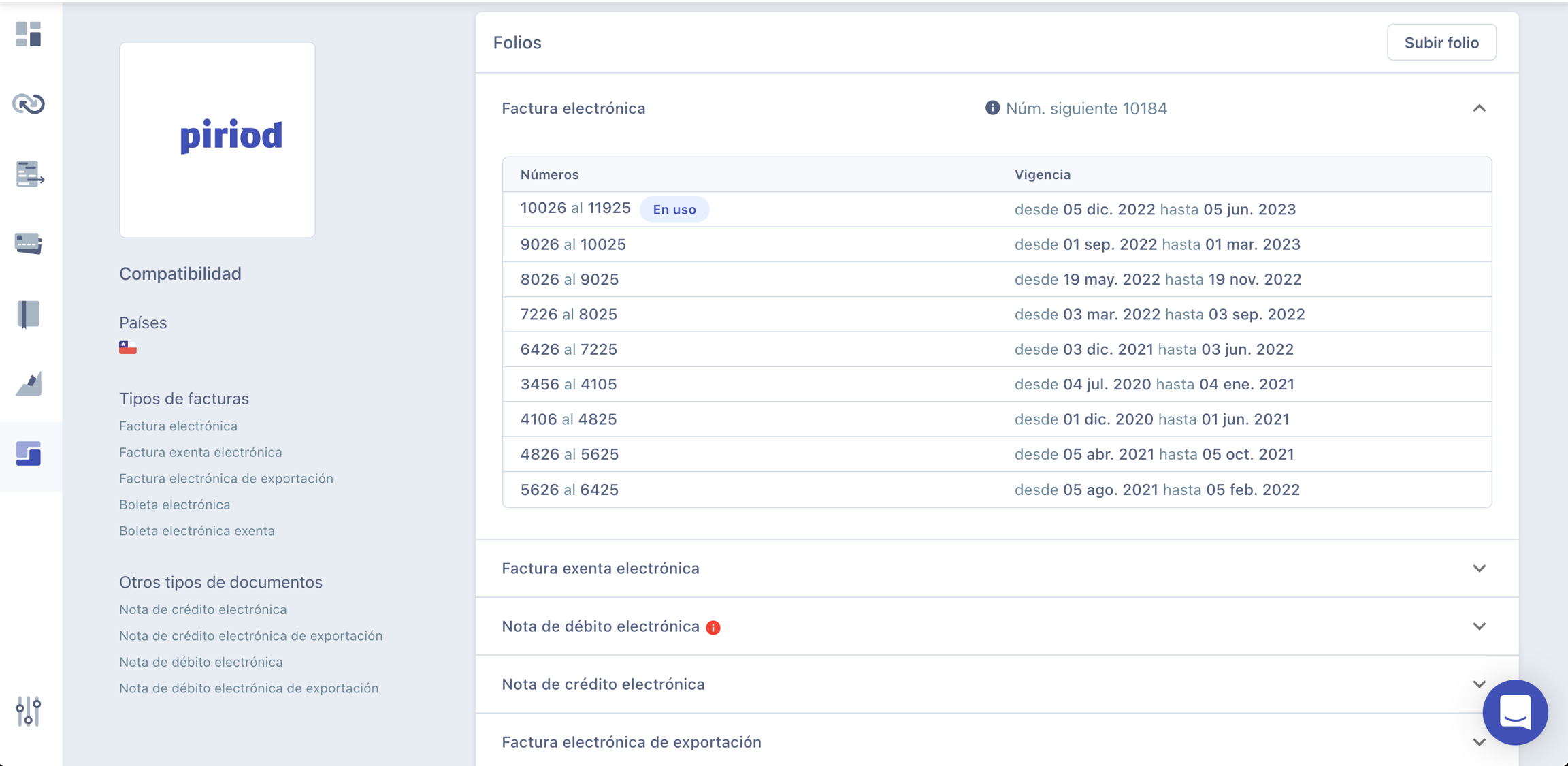The image size is (1568, 766).
Task: Expand the Factura exenta electrónica section
Action: tap(1479, 569)
